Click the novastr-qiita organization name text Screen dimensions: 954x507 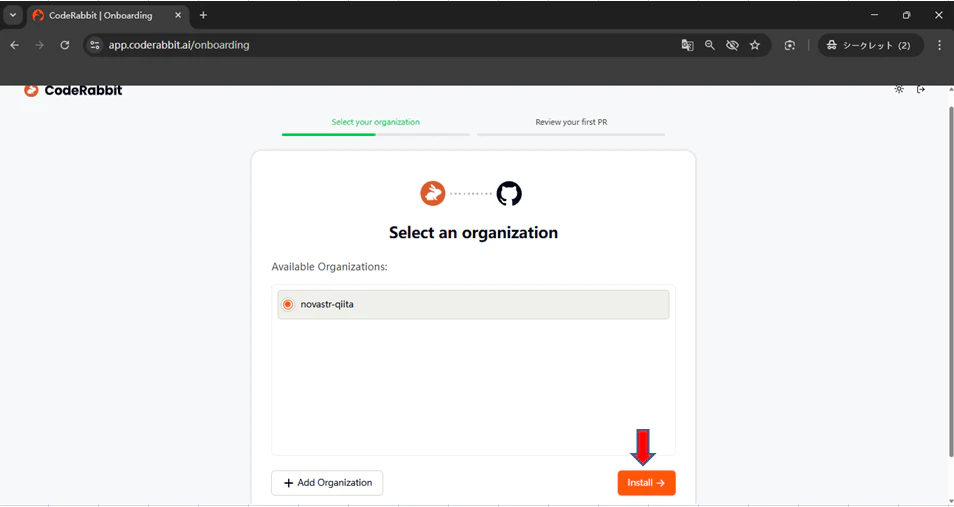coord(327,304)
